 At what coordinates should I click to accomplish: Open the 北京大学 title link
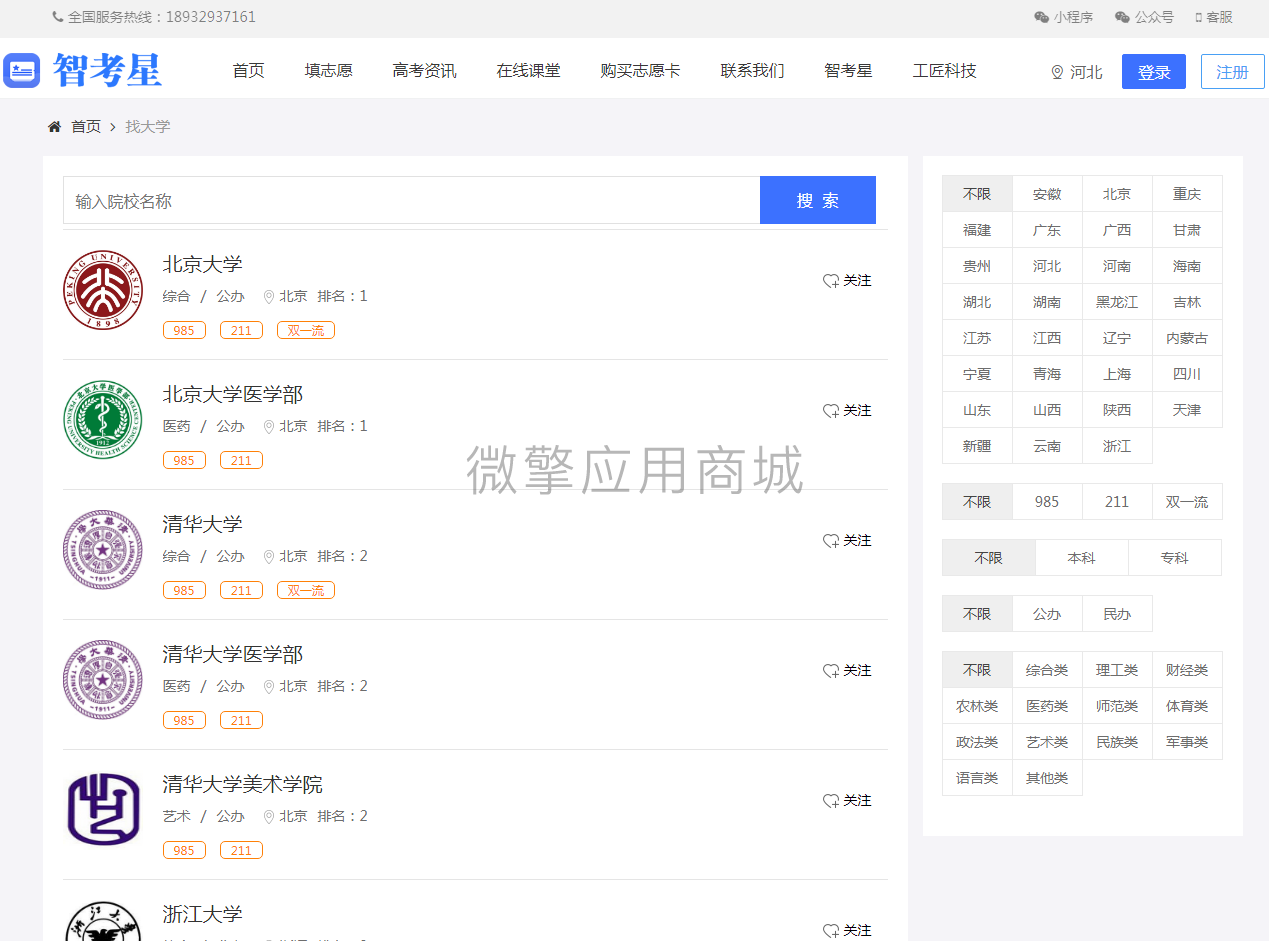point(203,264)
